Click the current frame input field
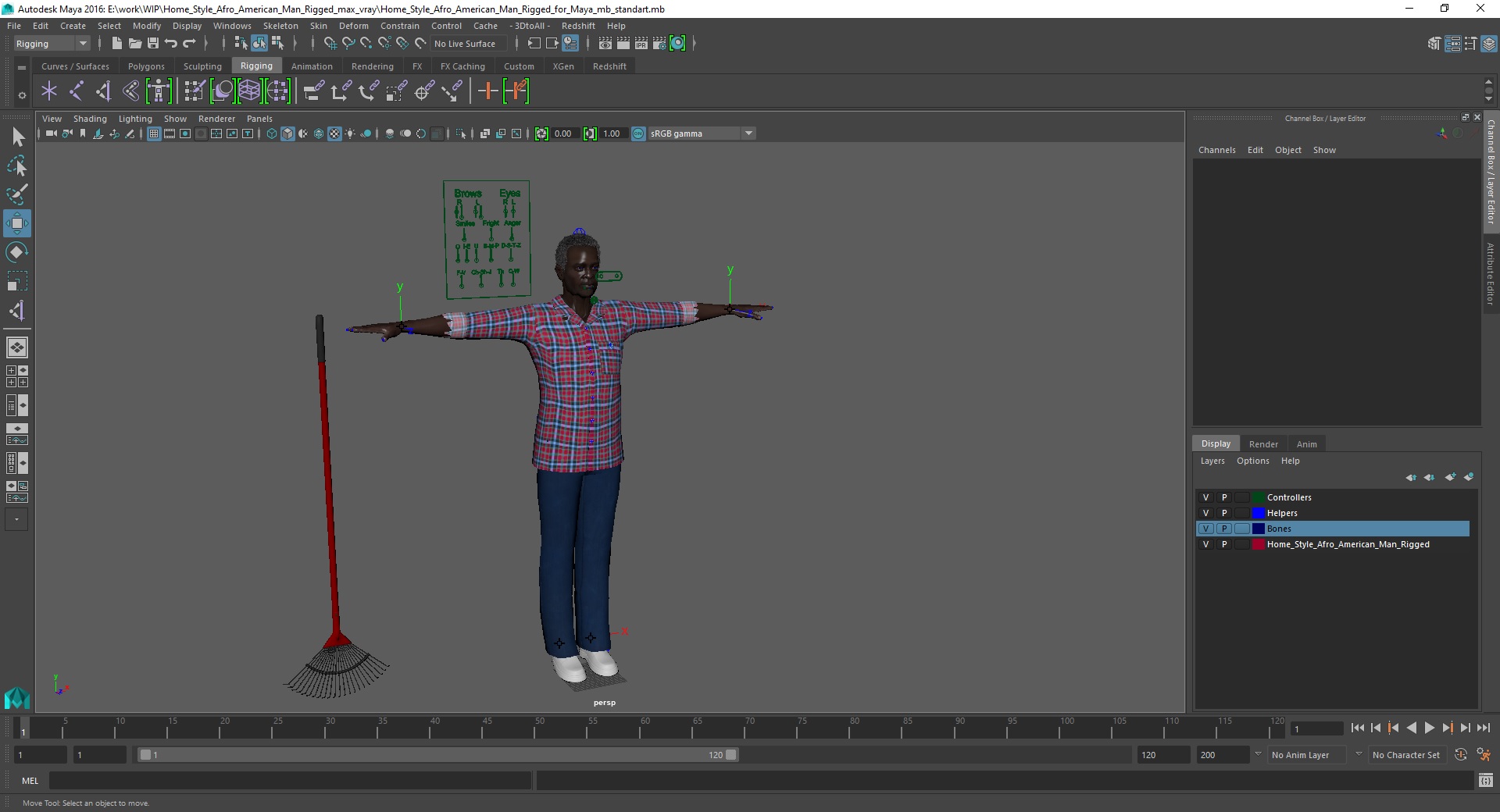This screenshot has height=812, width=1500. pos(1317,728)
